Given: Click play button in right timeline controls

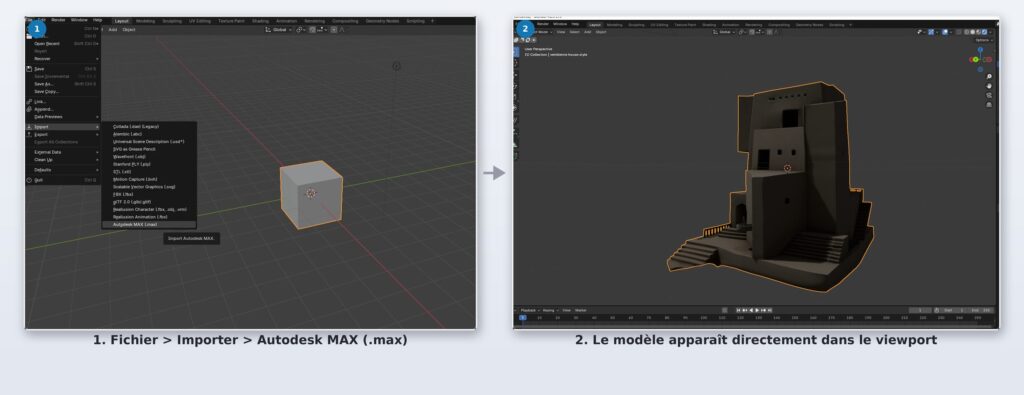Looking at the screenshot, I should coord(757,310).
